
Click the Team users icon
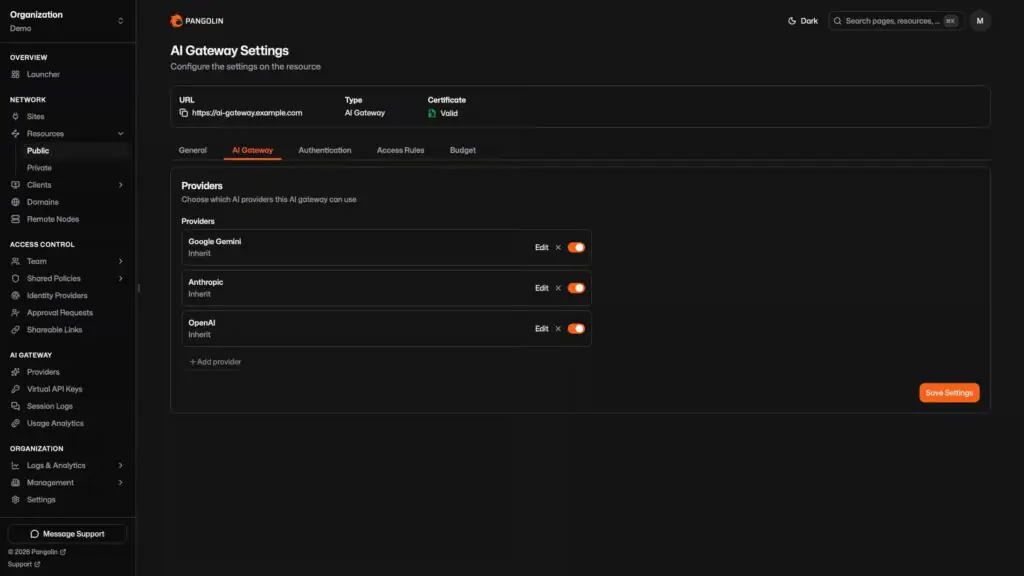(x=16, y=261)
